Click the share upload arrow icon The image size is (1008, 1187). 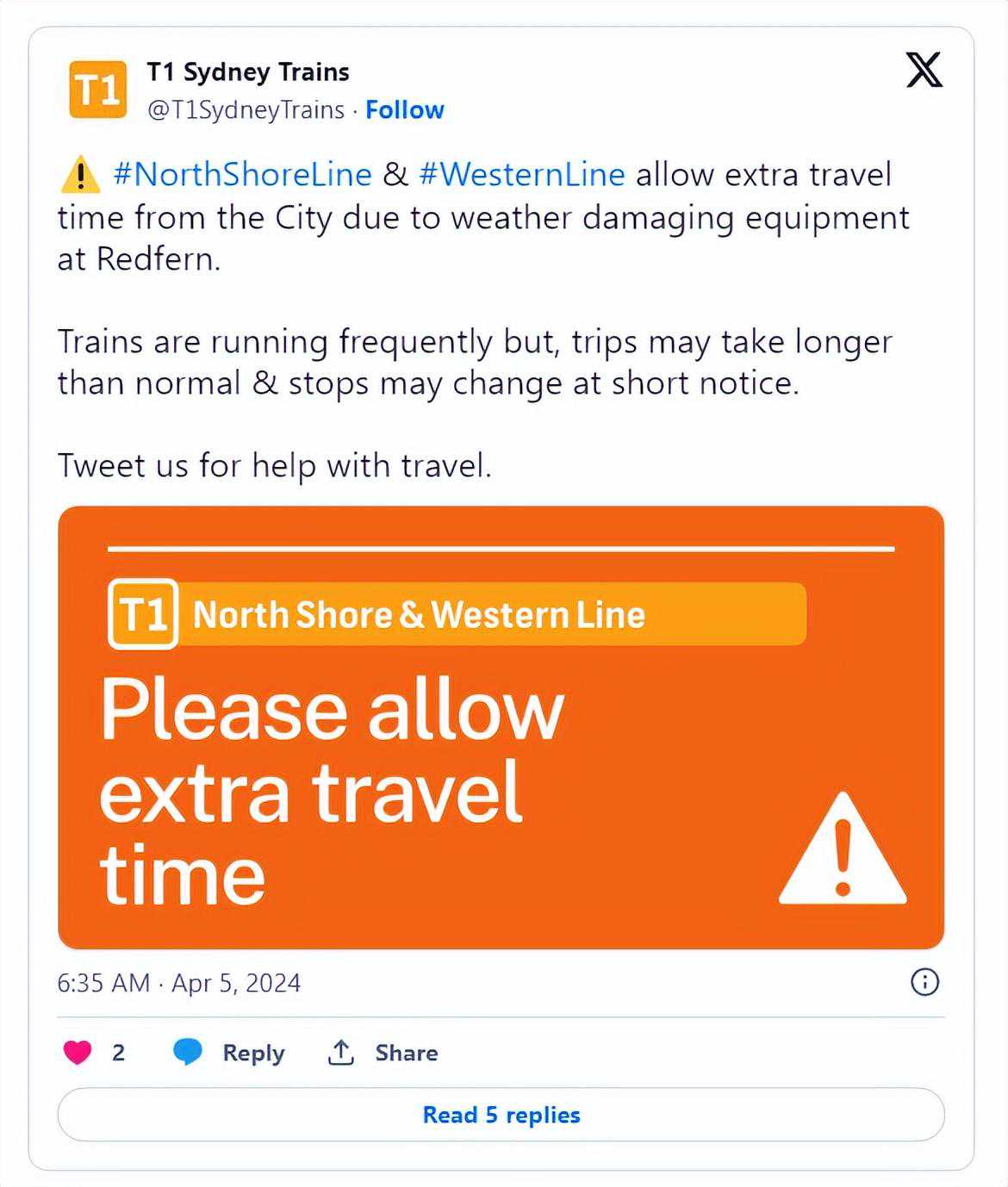coord(341,1052)
